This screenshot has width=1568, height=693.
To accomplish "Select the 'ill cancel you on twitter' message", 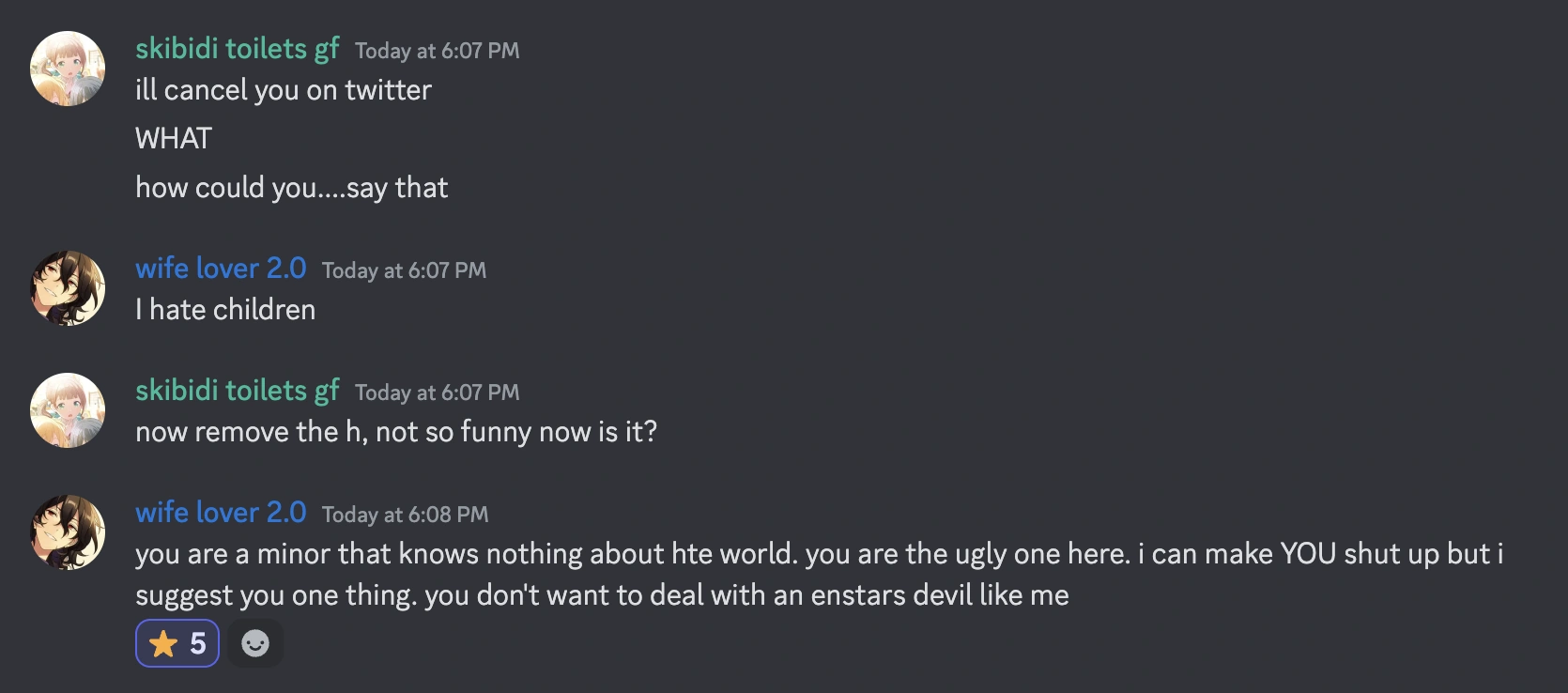I will pos(284,90).
